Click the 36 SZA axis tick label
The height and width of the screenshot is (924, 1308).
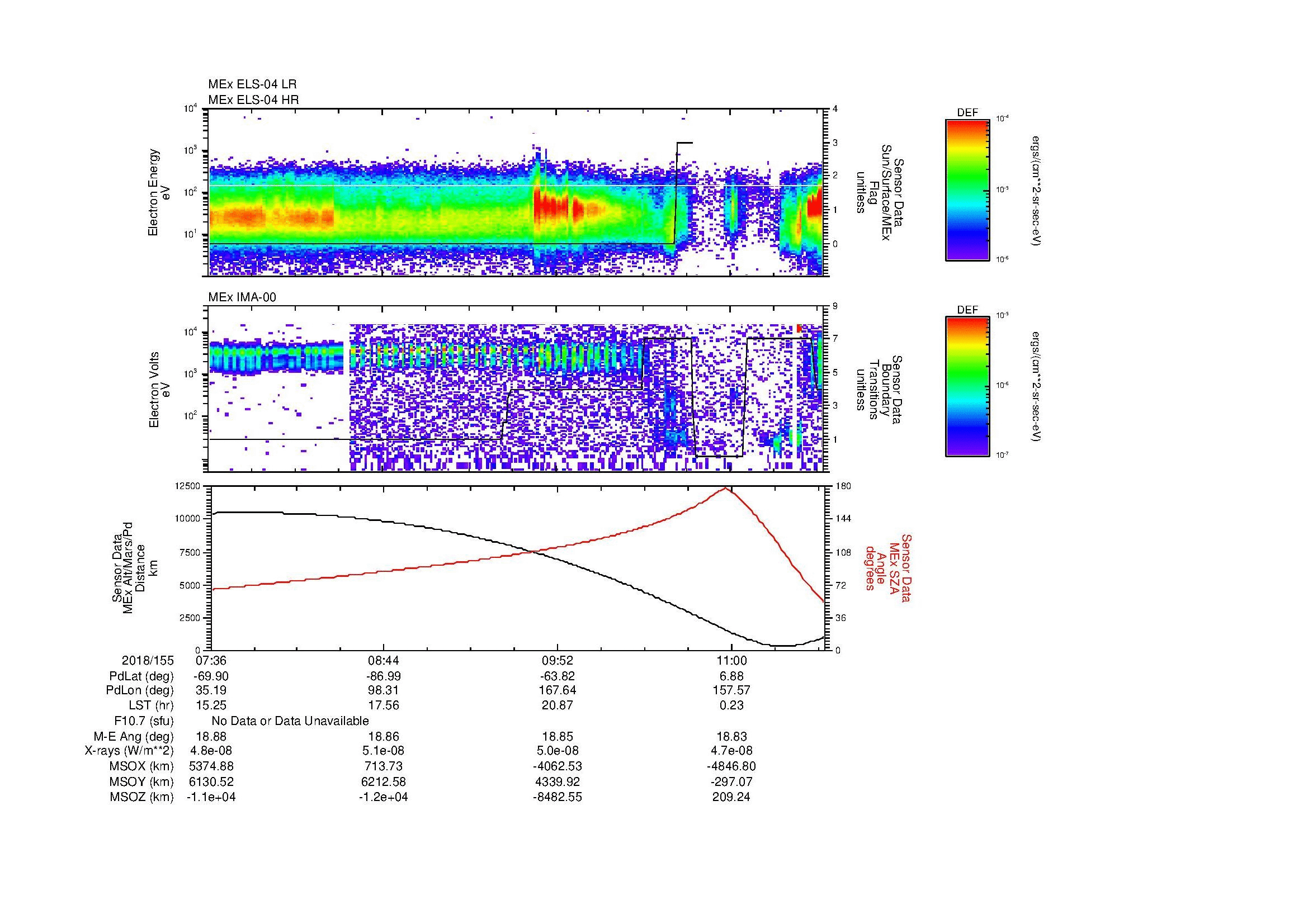coord(840,618)
